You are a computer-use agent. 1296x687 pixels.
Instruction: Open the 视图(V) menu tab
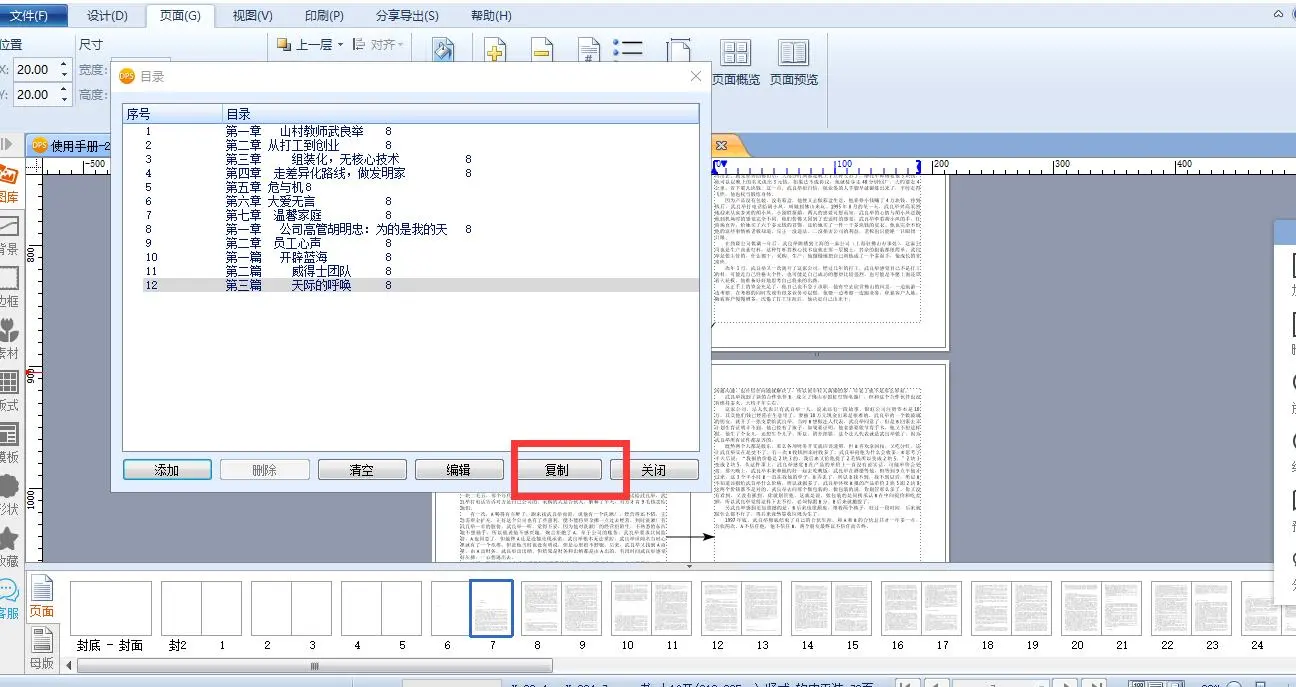[x=252, y=16]
